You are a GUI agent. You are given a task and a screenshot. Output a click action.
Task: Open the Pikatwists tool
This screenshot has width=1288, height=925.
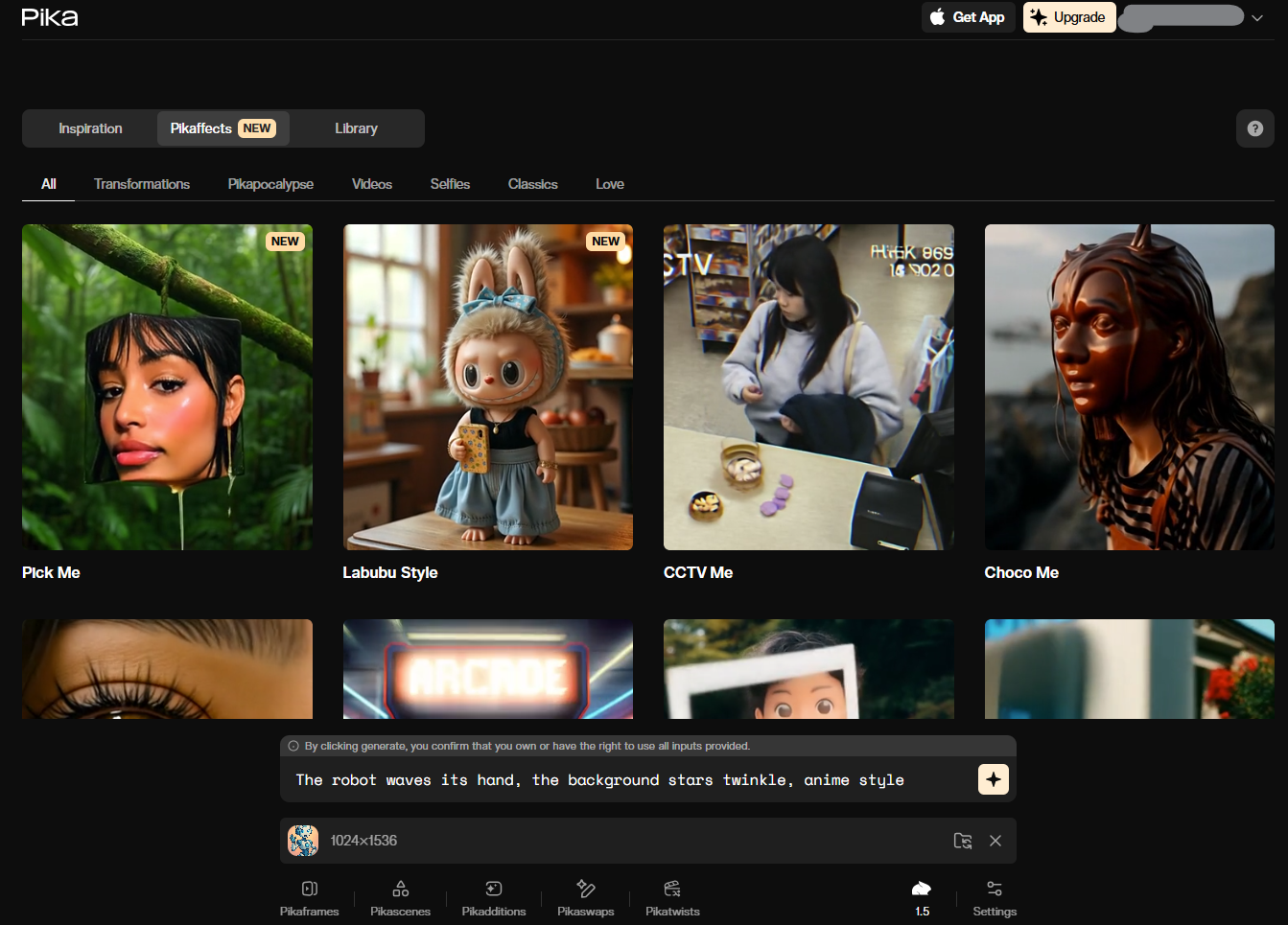[672, 898]
